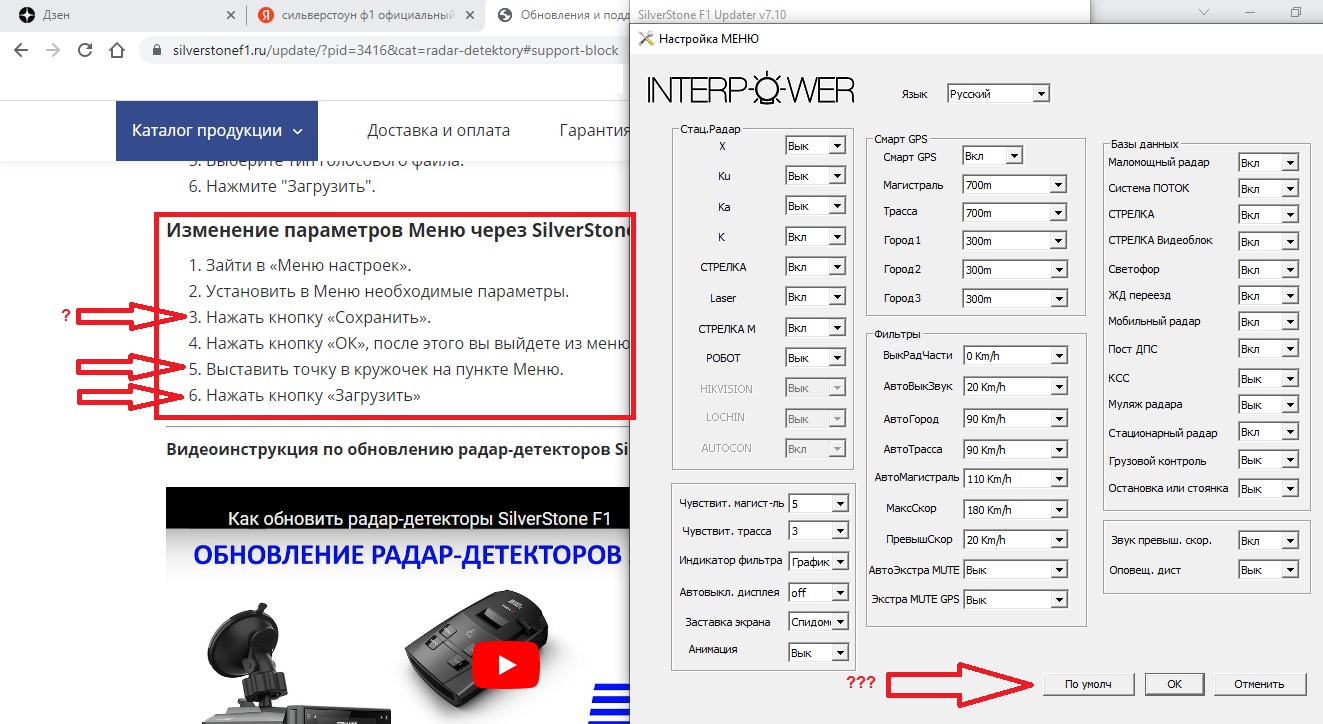Viewport: 1323px width, 724px height.
Task: Expand the Анимация dropdown
Action: tap(818, 652)
